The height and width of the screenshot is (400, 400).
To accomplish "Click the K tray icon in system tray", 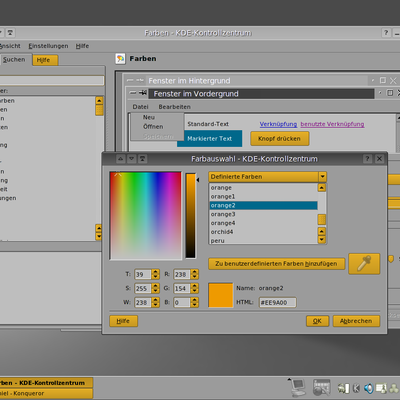I will pos(356,388).
